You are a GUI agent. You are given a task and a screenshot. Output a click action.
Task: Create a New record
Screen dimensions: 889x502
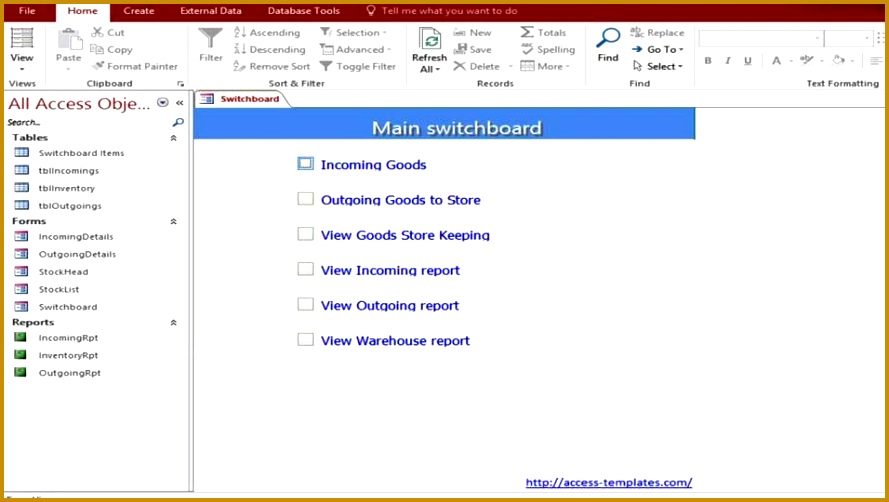(472, 32)
